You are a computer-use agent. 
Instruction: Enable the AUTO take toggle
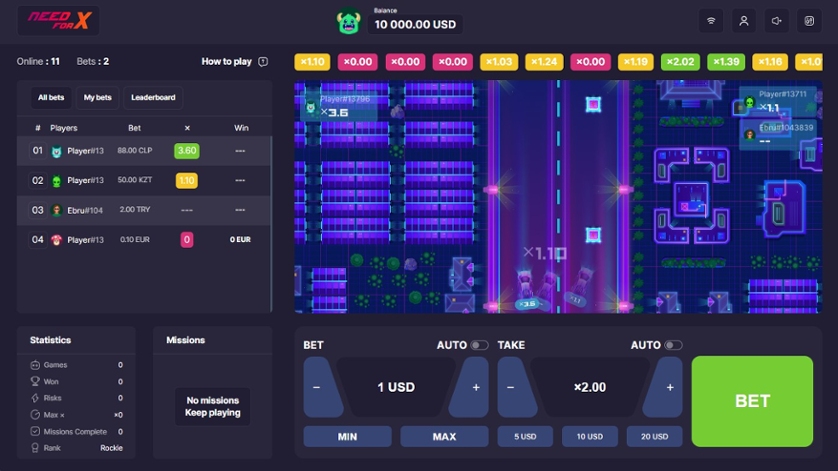pyautogui.click(x=674, y=345)
